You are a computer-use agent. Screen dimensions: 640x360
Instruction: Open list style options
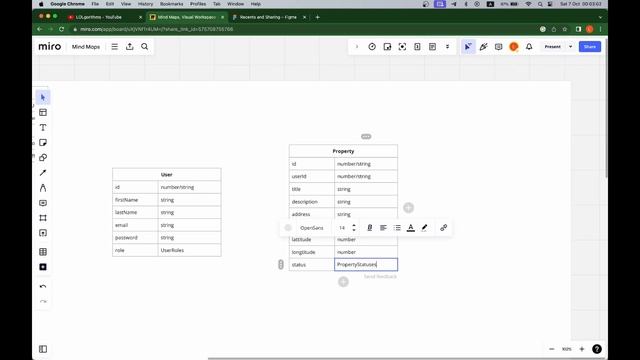397,228
